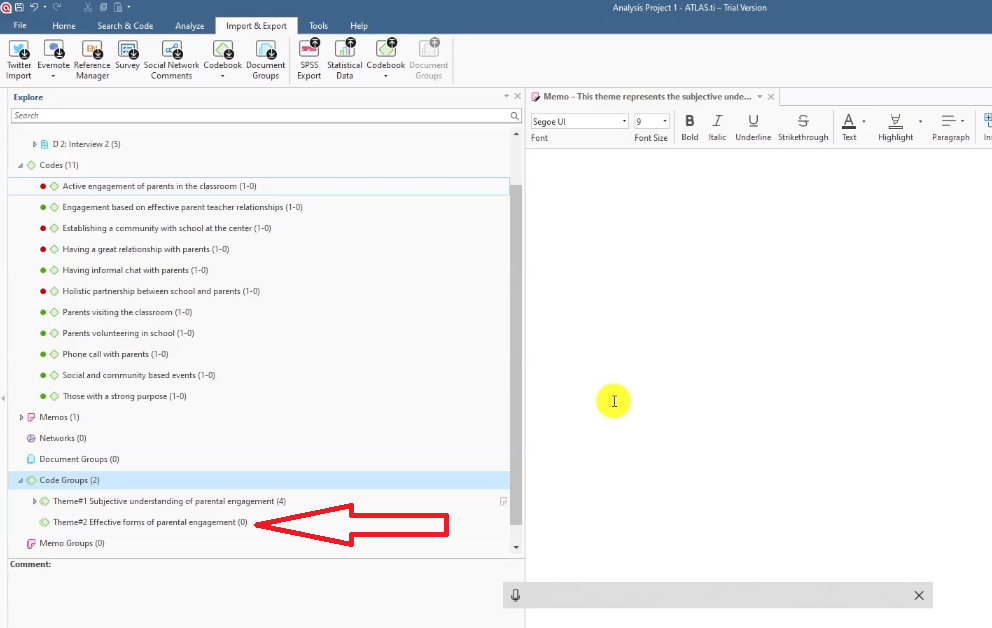Click the Reference Manager import icon
The image size is (992, 628).
pyautogui.click(x=92, y=52)
